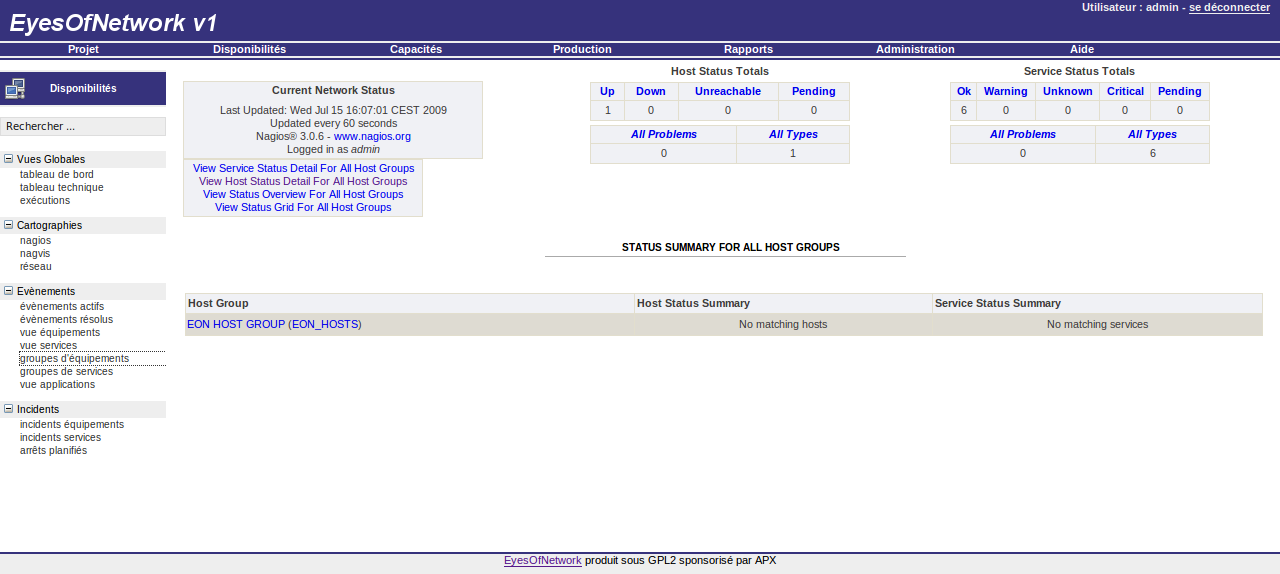Open the Rapports menu

[x=747, y=49]
